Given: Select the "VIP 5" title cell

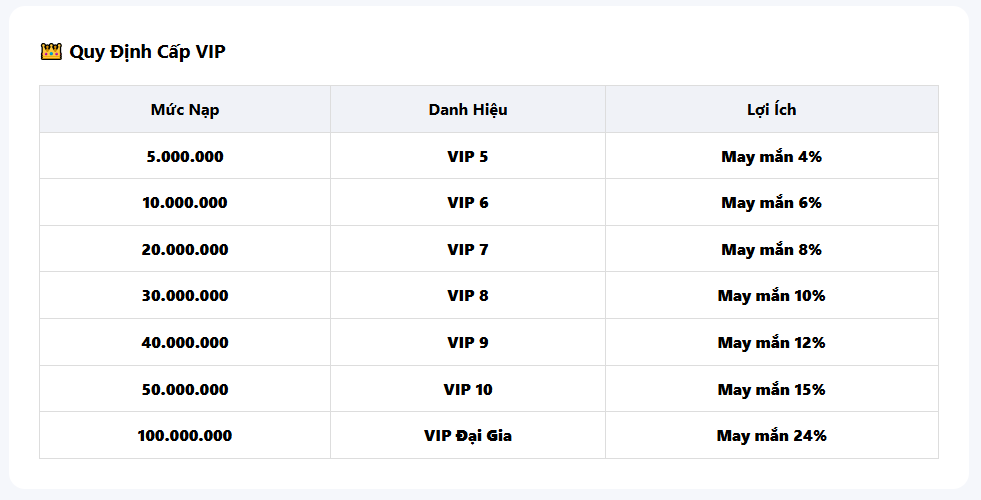Looking at the screenshot, I should click(468, 157).
